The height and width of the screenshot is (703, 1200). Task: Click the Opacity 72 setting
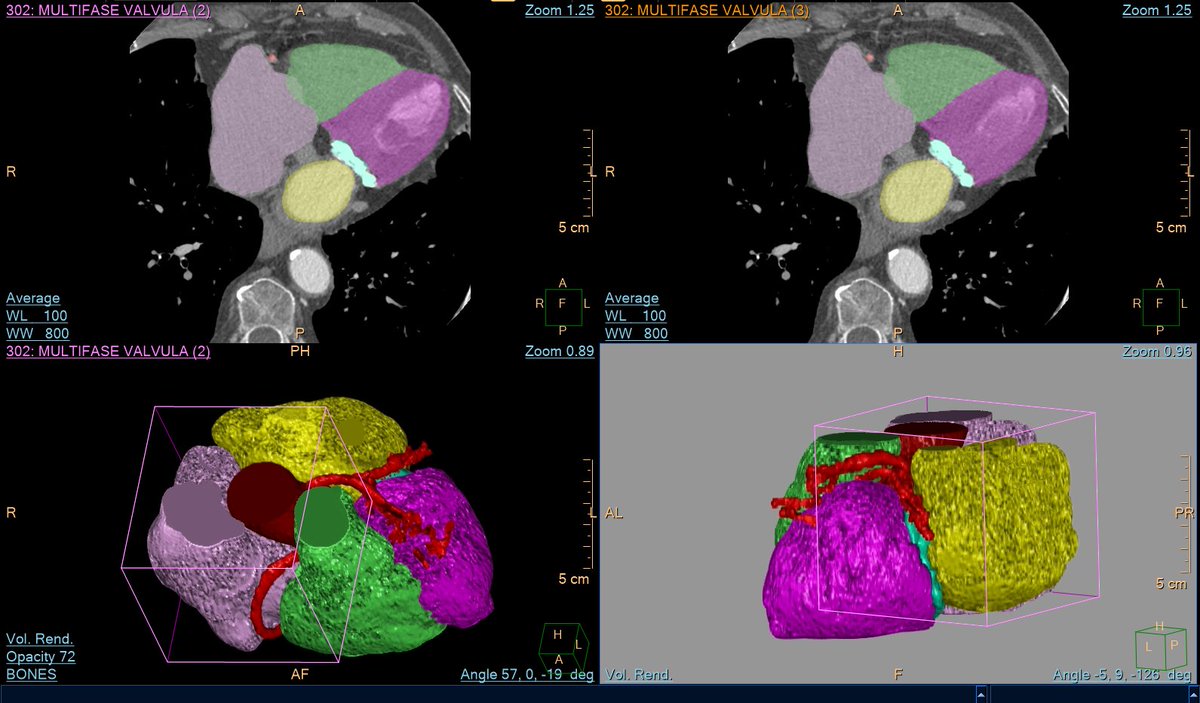pos(41,657)
